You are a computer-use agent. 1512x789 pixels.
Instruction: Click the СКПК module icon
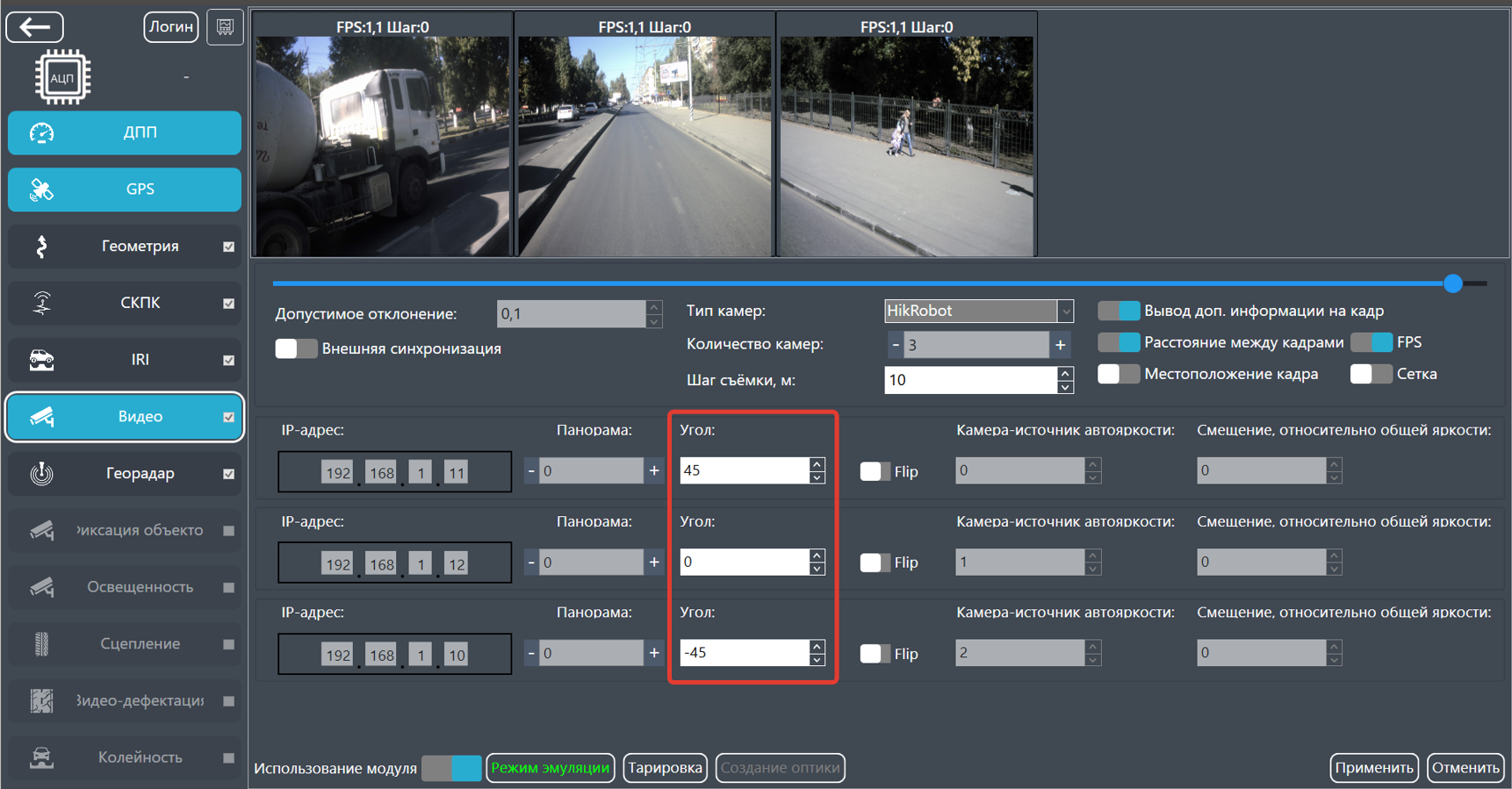pyautogui.click(x=41, y=303)
